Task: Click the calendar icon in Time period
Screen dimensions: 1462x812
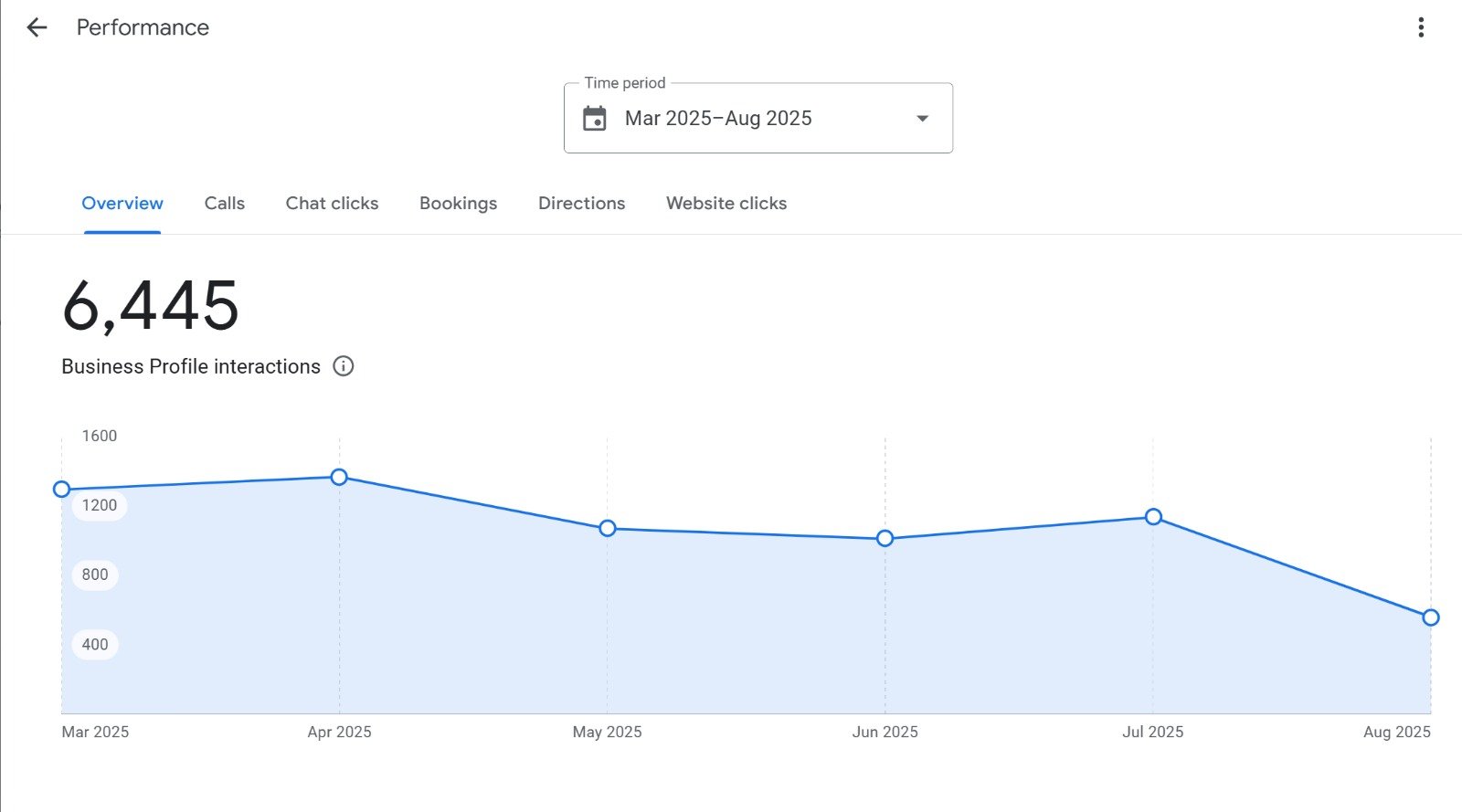Action: click(595, 119)
